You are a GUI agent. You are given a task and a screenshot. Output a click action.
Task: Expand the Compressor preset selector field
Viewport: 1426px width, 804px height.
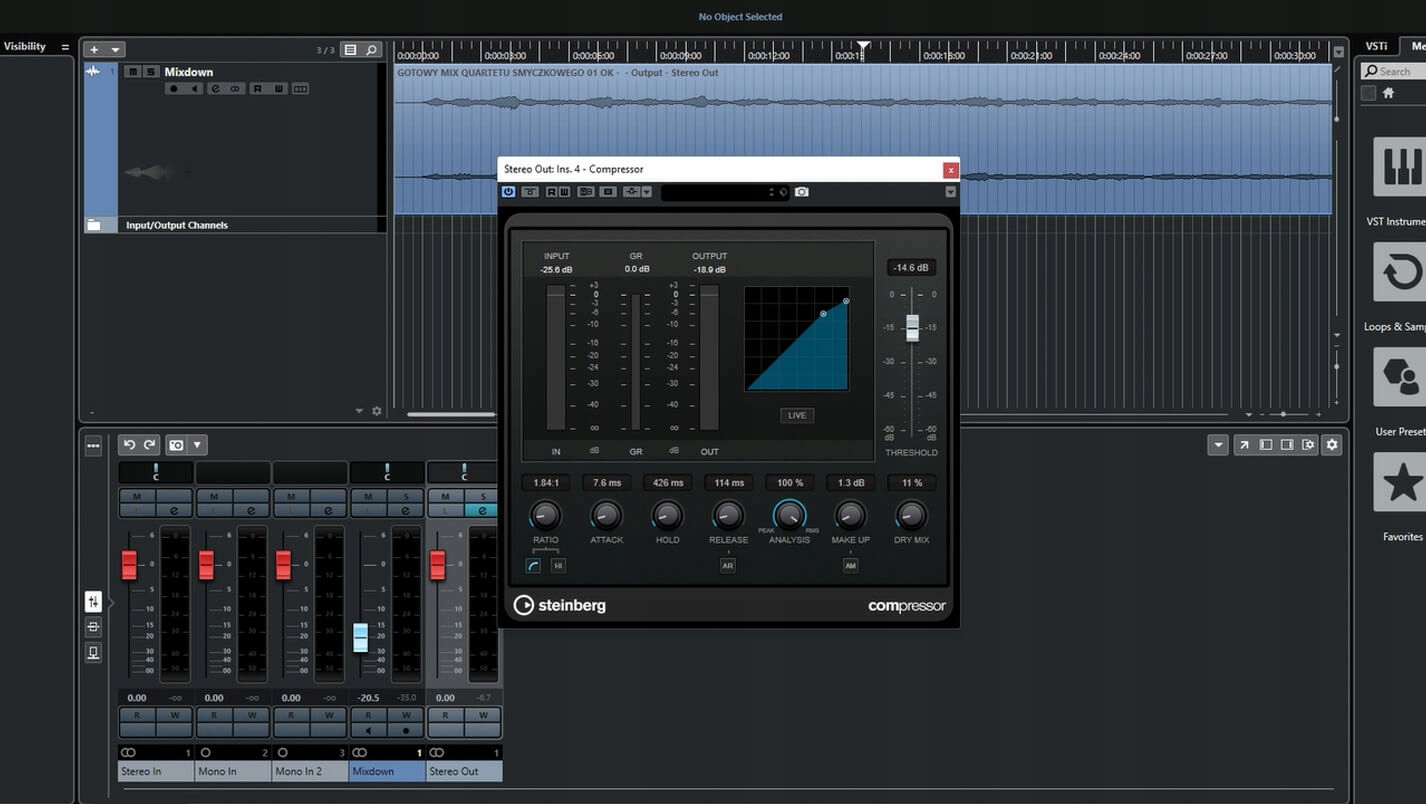tap(717, 192)
